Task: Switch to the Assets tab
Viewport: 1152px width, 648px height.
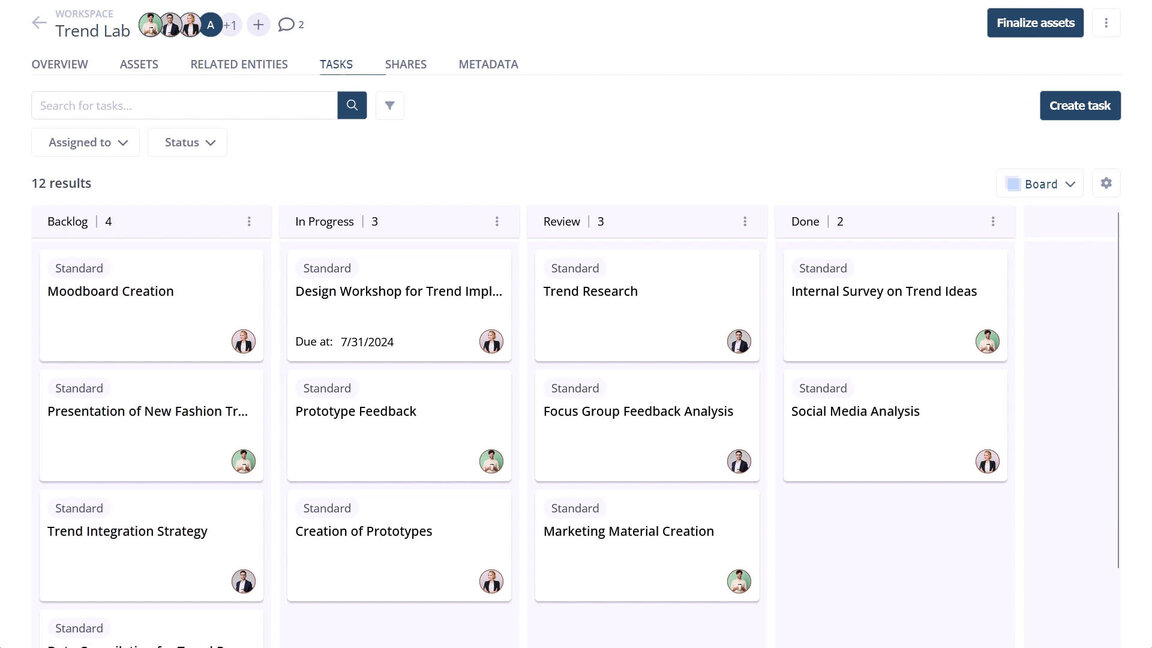Action: click(x=139, y=64)
